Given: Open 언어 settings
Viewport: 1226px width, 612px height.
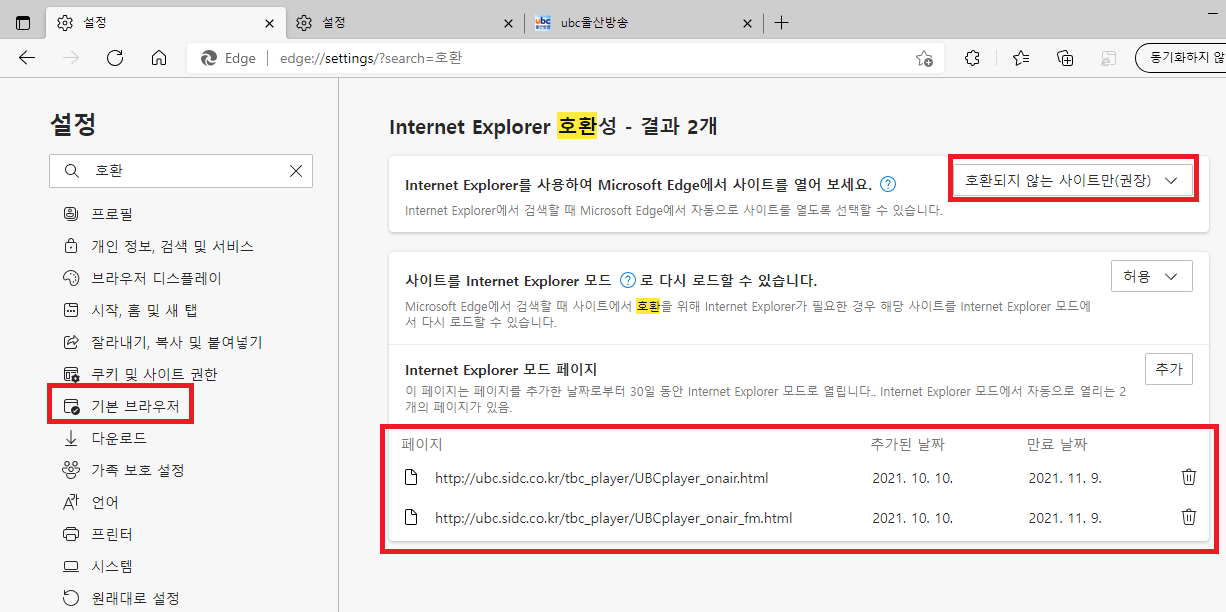Looking at the screenshot, I should [x=105, y=502].
